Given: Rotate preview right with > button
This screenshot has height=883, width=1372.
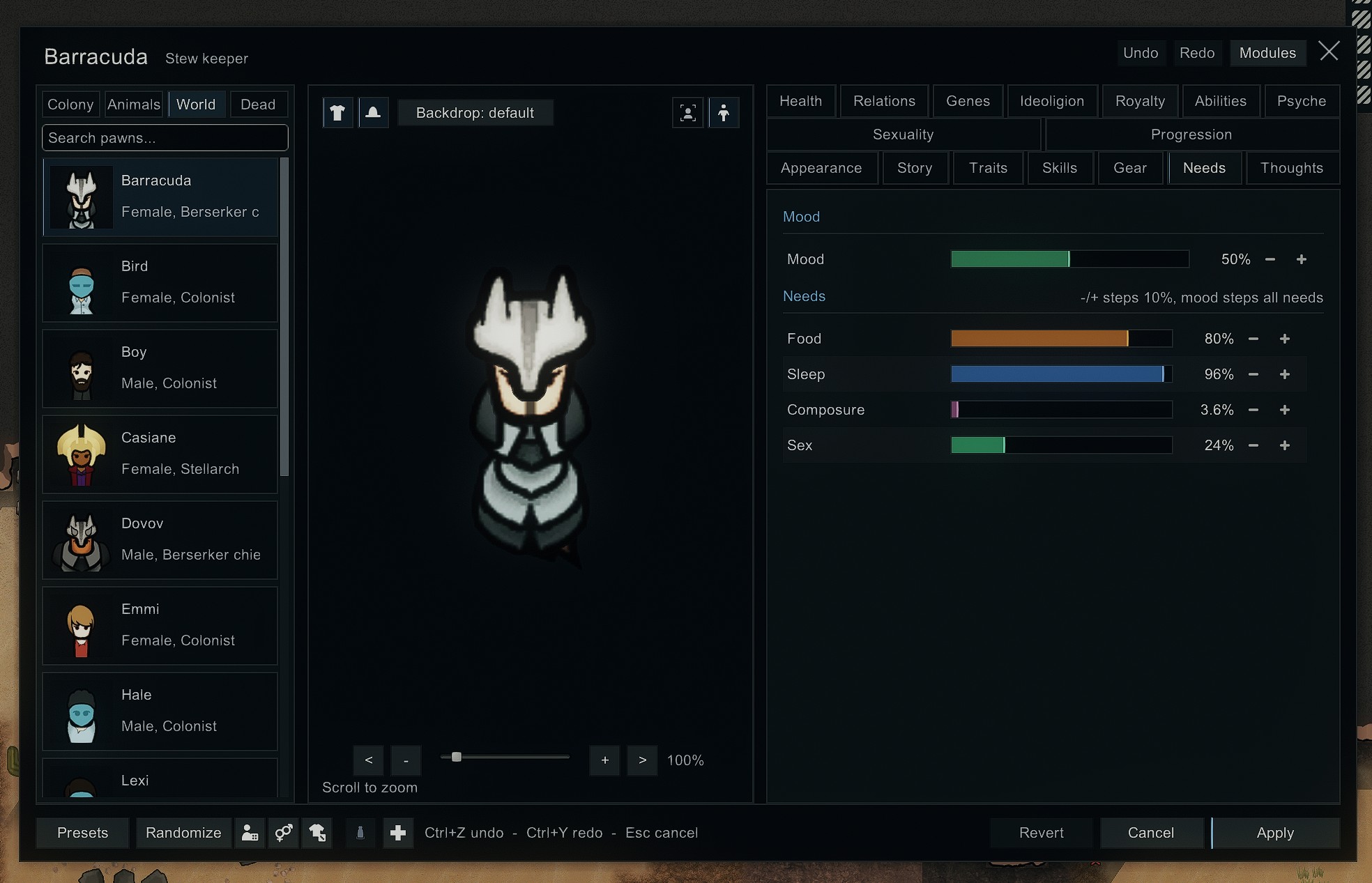Looking at the screenshot, I should click(643, 760).
